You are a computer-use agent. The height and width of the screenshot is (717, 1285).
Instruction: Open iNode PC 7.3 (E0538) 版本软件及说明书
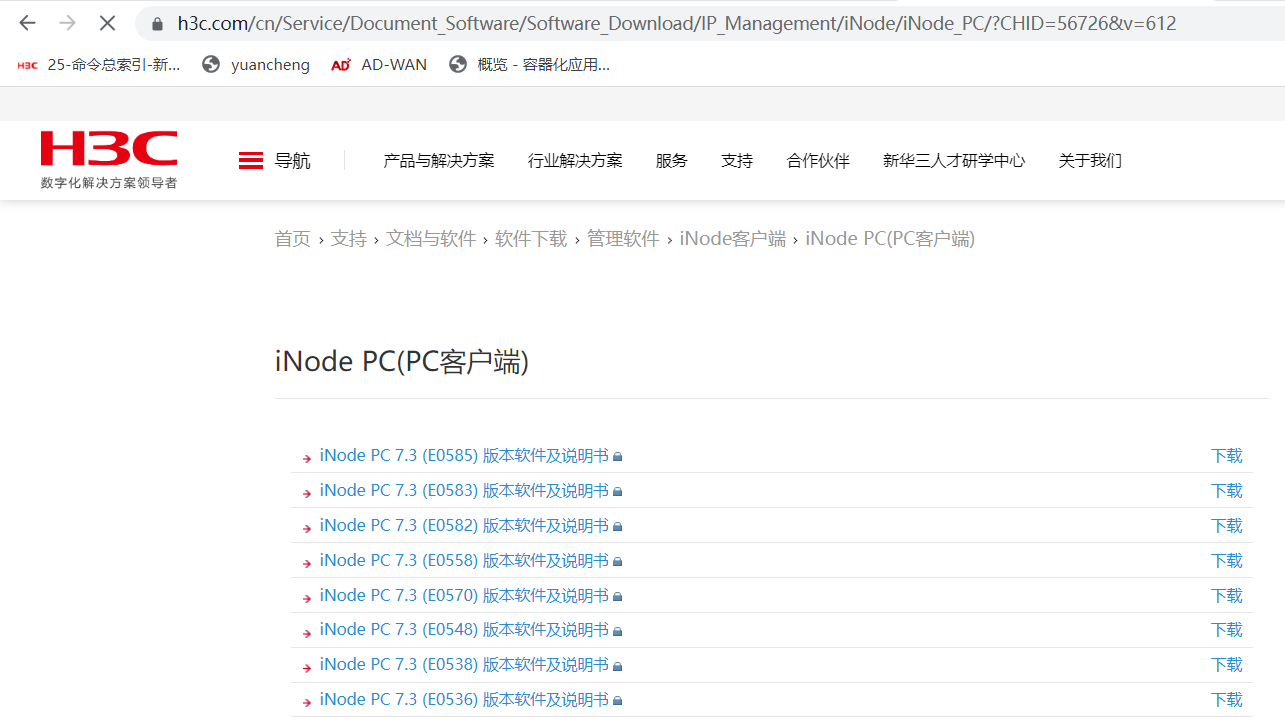pos(464,665)
